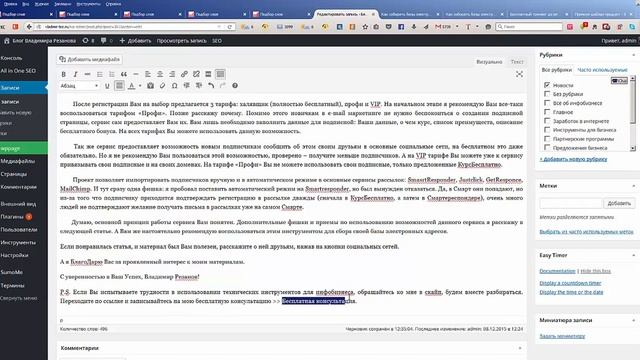
Task: Check the Партнерские программы category
Action: coord(547,139)
